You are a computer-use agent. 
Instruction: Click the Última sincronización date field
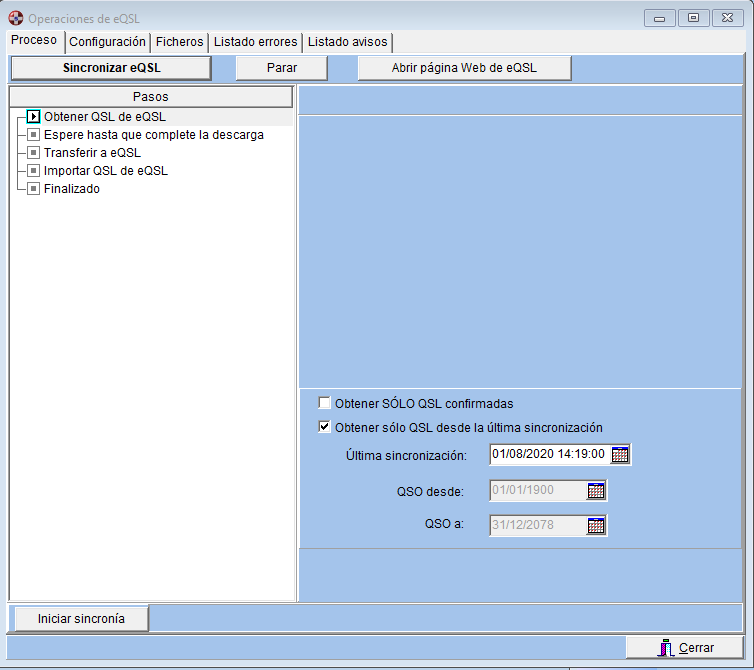point(550,455)
